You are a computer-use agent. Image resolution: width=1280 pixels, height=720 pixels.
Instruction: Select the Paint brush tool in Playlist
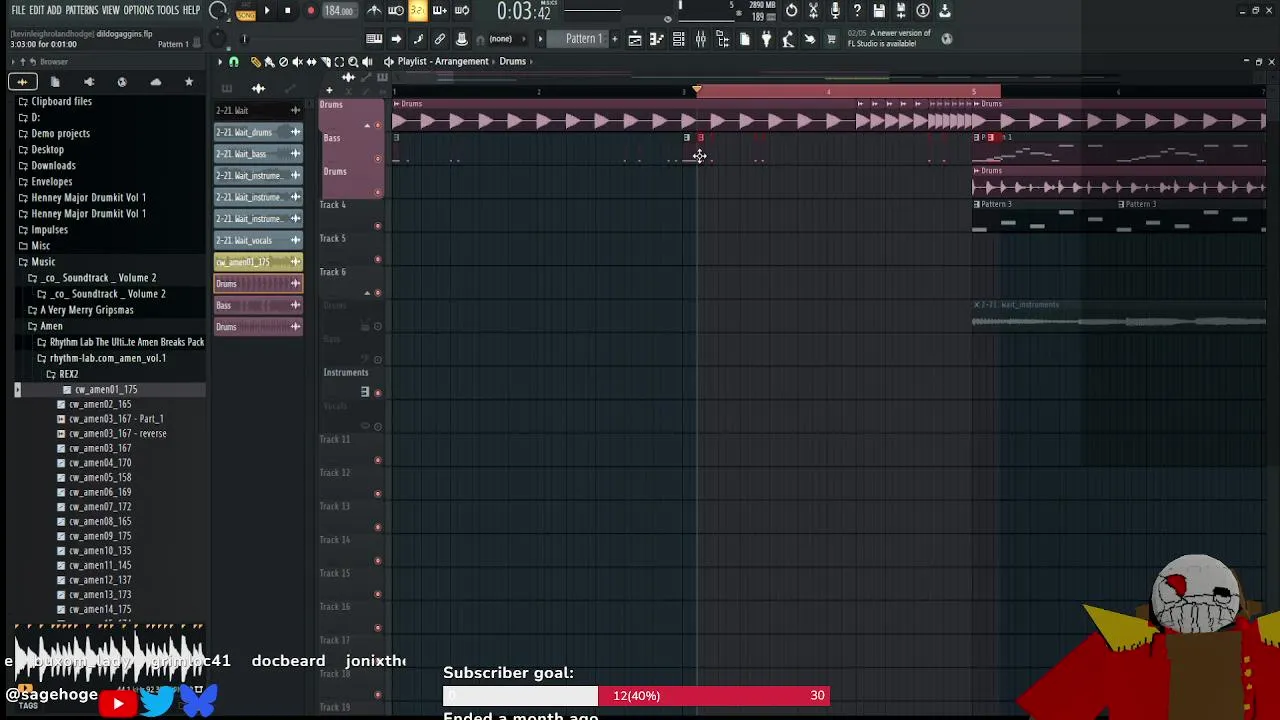coord(269,62)
